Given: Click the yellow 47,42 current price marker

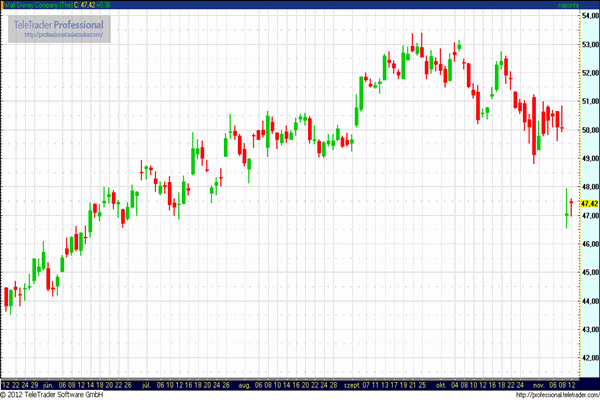Looking at the screenshot, I should click(590, 204).
